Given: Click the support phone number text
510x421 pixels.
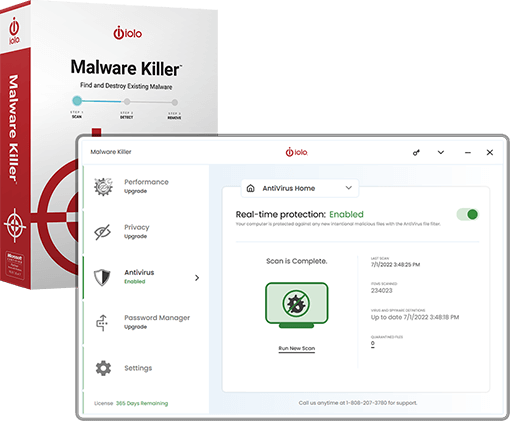Looking at the screenshot, I should (x=367, y=403).
